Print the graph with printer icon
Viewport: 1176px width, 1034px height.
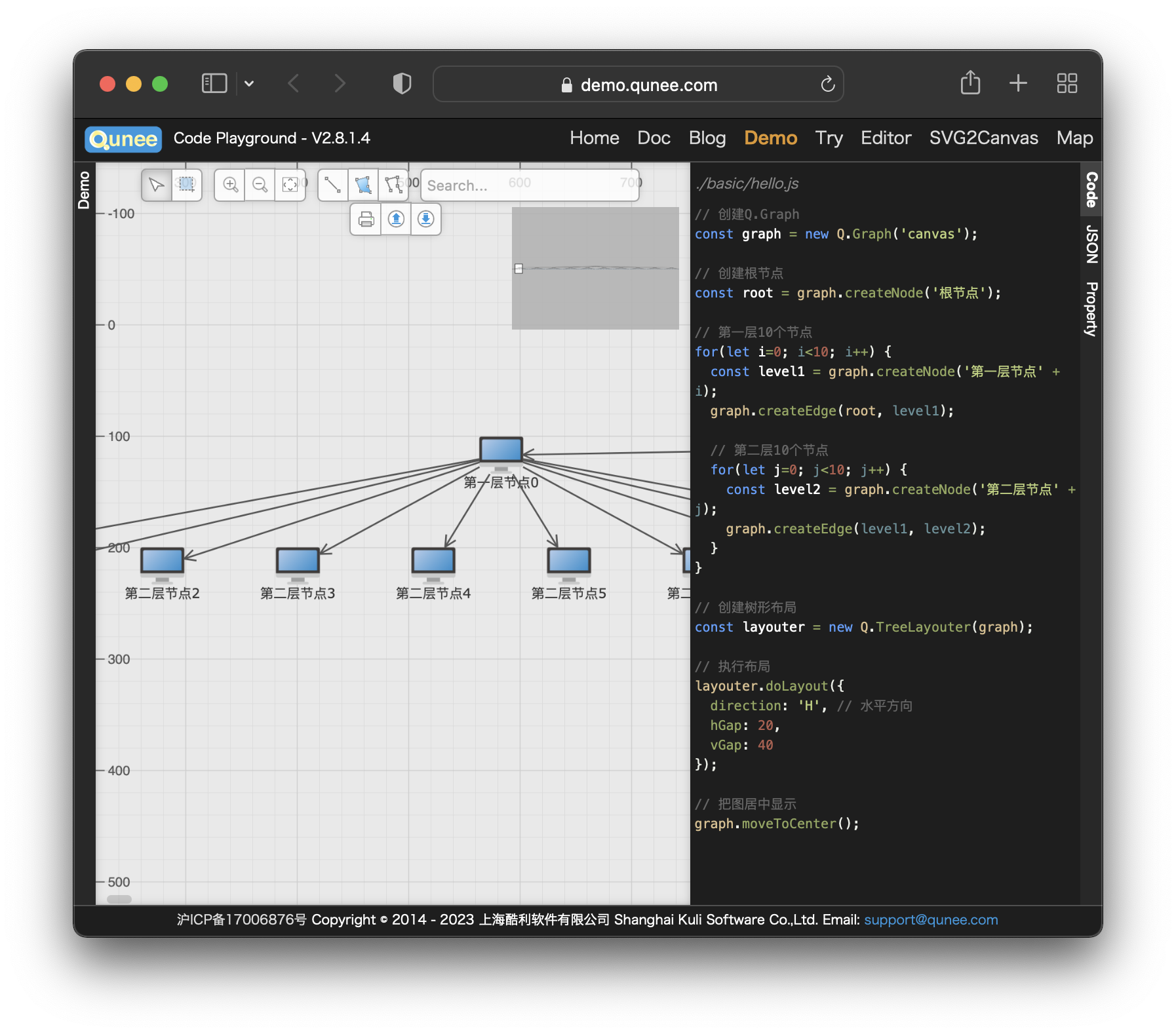point(366,219)
